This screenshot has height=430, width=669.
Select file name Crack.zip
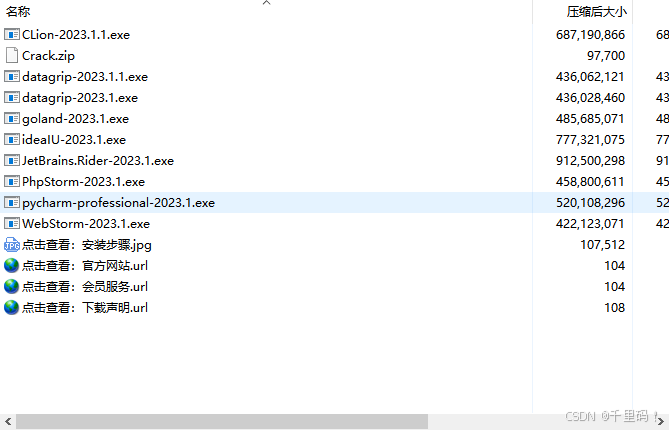48,55
